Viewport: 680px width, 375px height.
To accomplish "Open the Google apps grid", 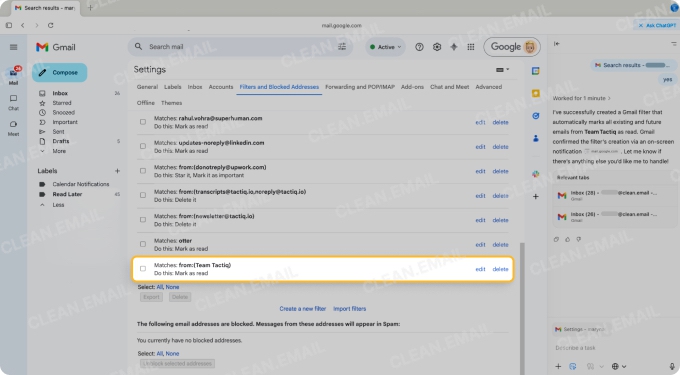I will [x=471, y=47].
